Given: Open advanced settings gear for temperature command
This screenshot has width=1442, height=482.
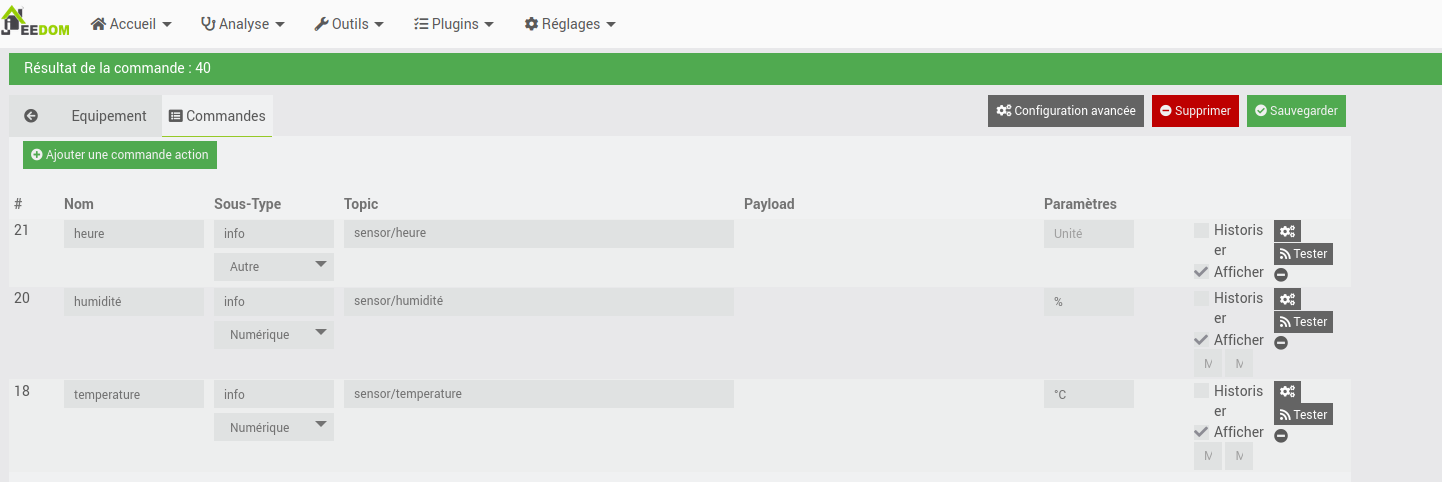Looking at the screenshot, I should pyautogui.click(x=1287, y=392).
